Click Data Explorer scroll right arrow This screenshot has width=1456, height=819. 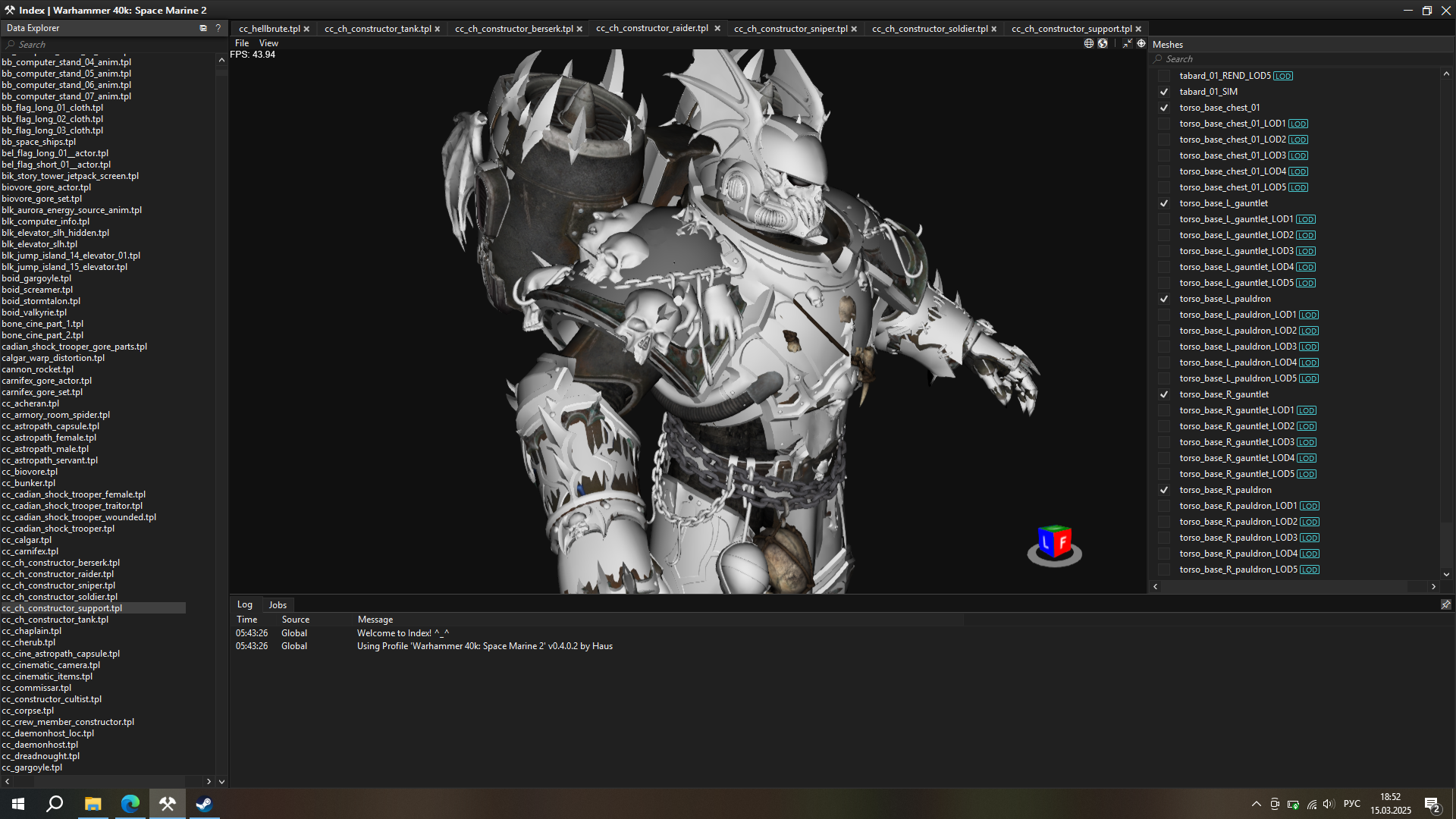click(x=209, y=781)
